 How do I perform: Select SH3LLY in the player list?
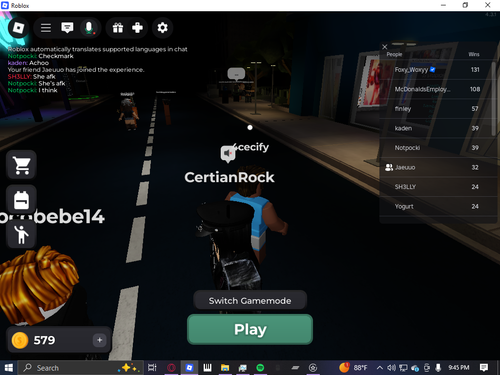[437, 187]
